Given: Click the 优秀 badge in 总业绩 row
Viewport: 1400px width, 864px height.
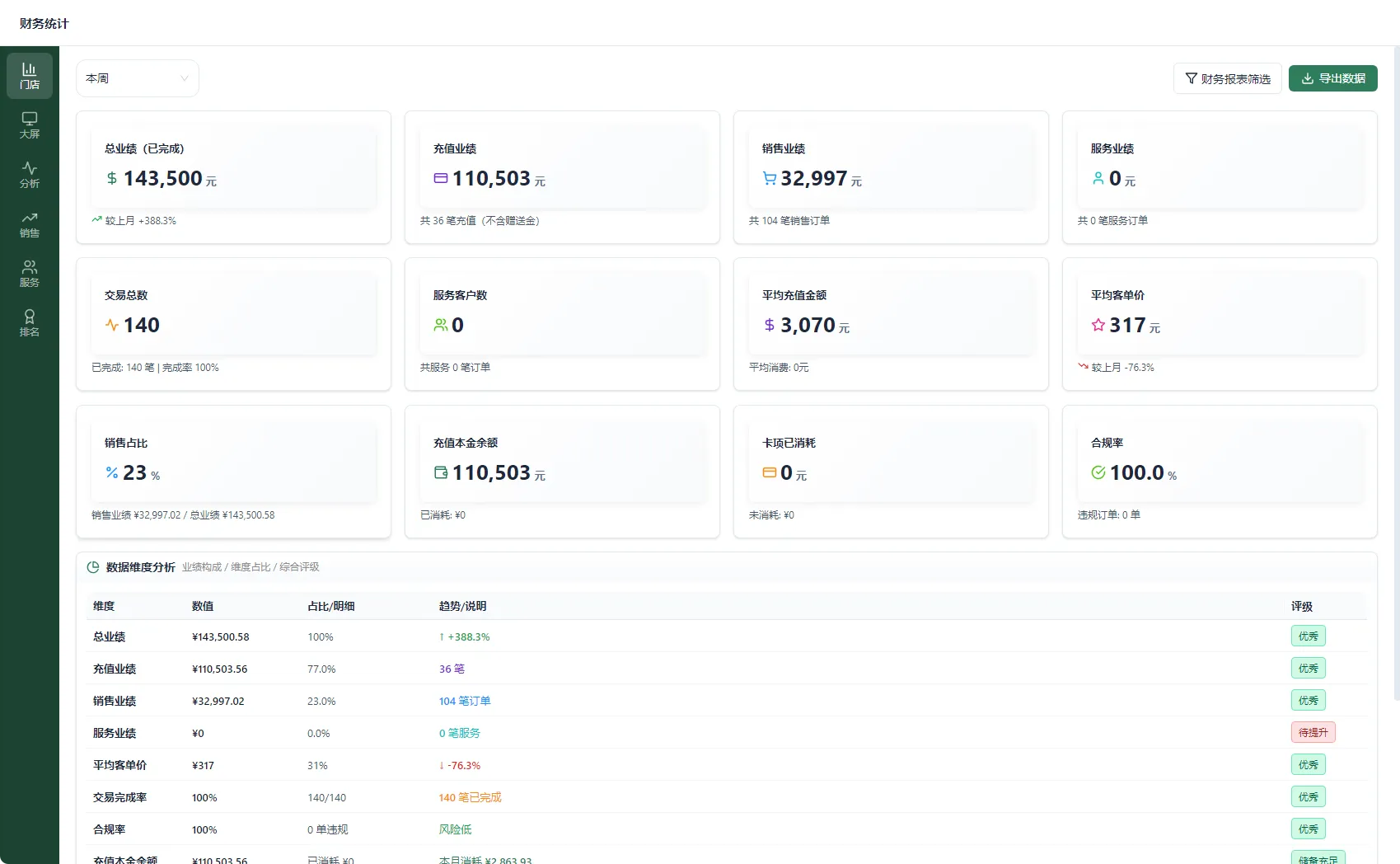Looking at the screenshot, I should (x=1308, y=636).
